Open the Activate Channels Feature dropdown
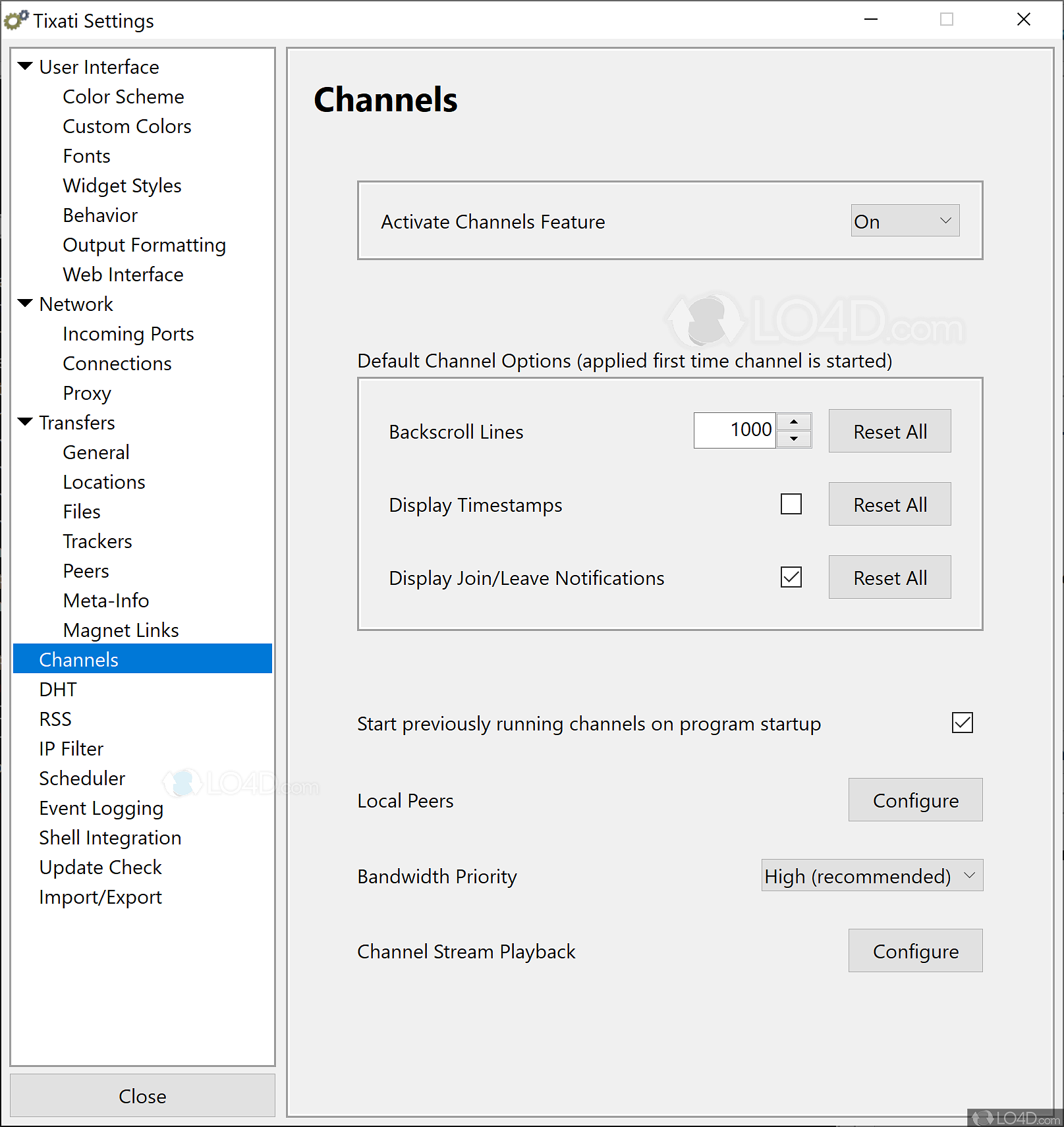Image resolution: width=1064 pixels, height=1127 pixels. pos(905,221)
